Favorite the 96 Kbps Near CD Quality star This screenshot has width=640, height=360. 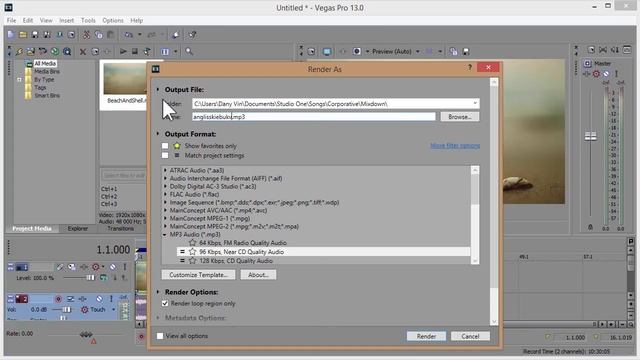tap(192, 252)
